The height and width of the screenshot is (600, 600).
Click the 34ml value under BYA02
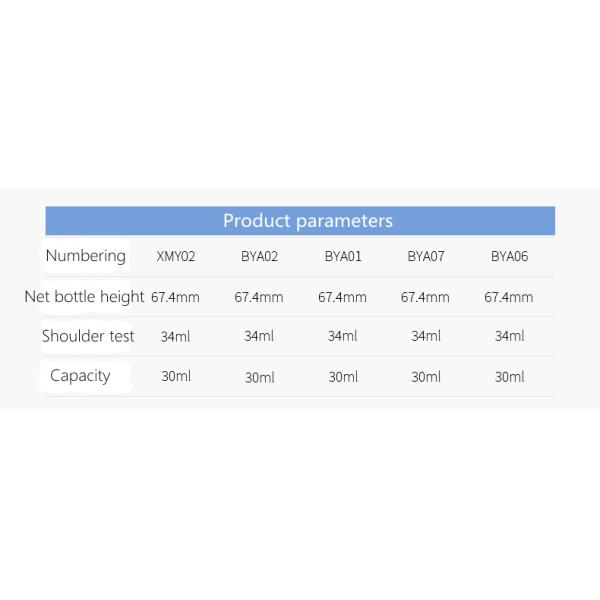[259, 337]
